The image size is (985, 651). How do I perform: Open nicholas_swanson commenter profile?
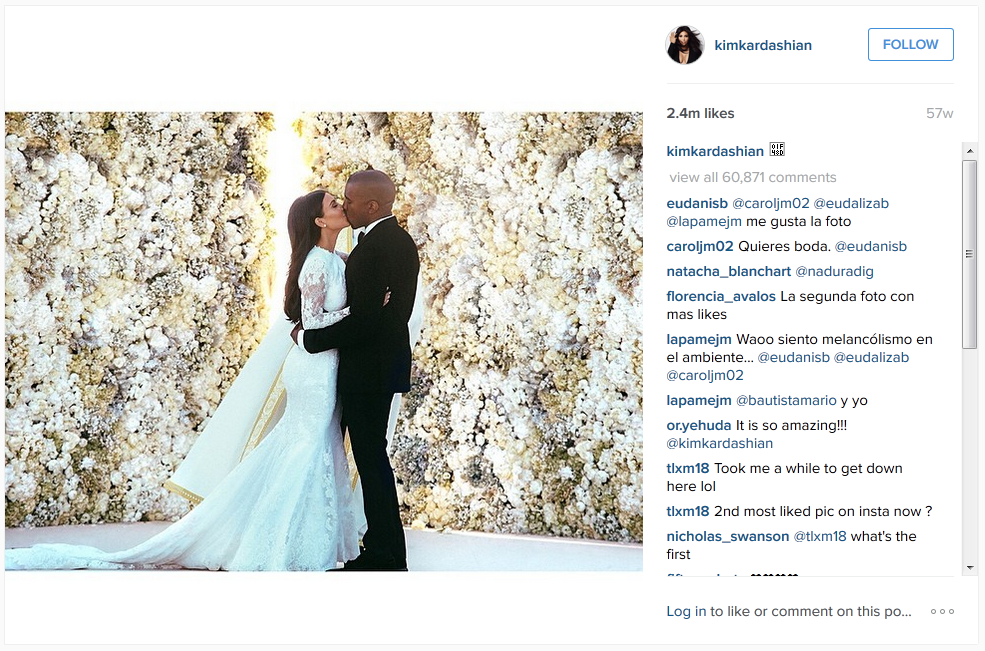pos(727,537)
